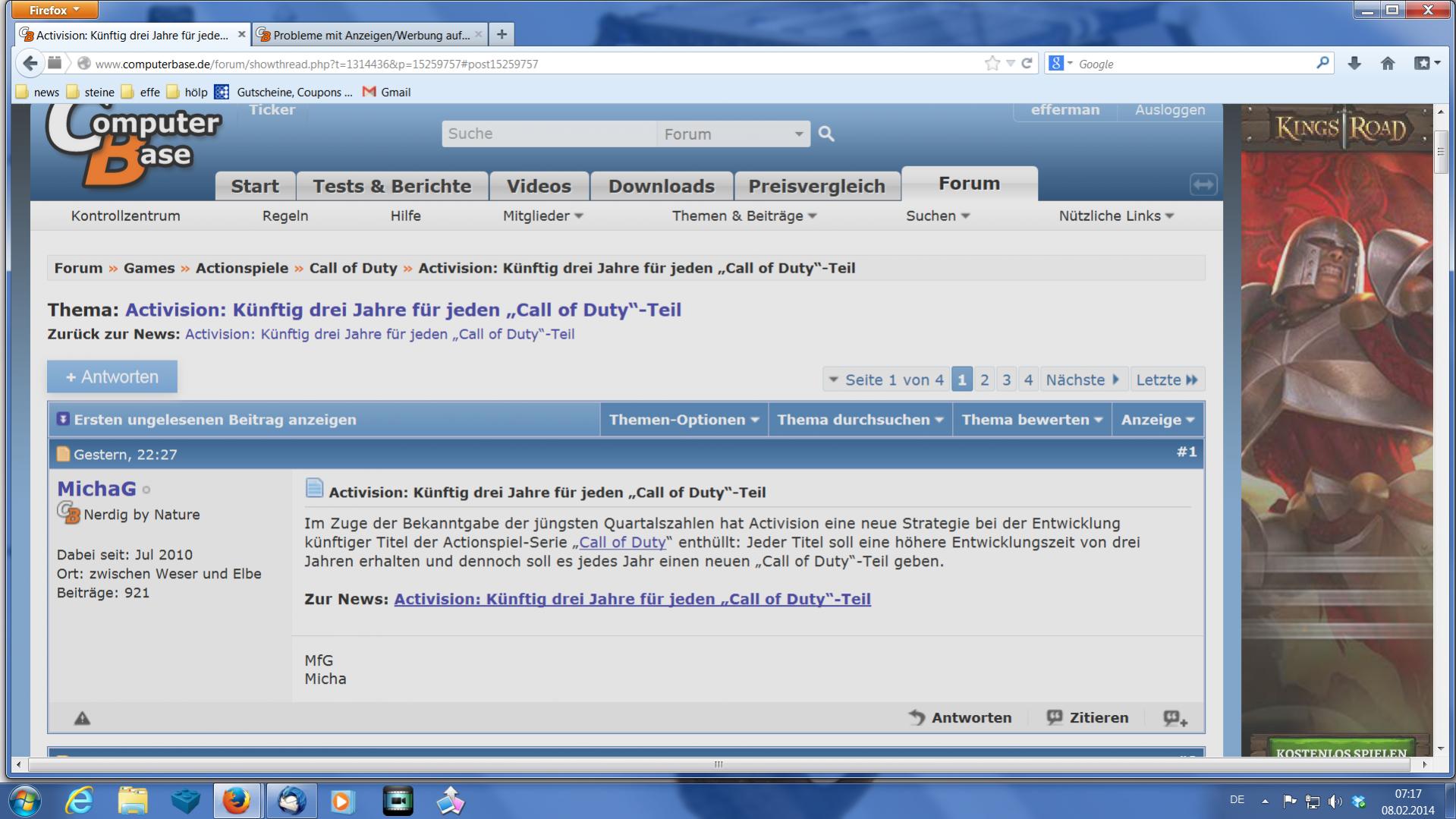Open the media player taskbar icon
This screenshot has width=1456, height=819.
point(342,800)
